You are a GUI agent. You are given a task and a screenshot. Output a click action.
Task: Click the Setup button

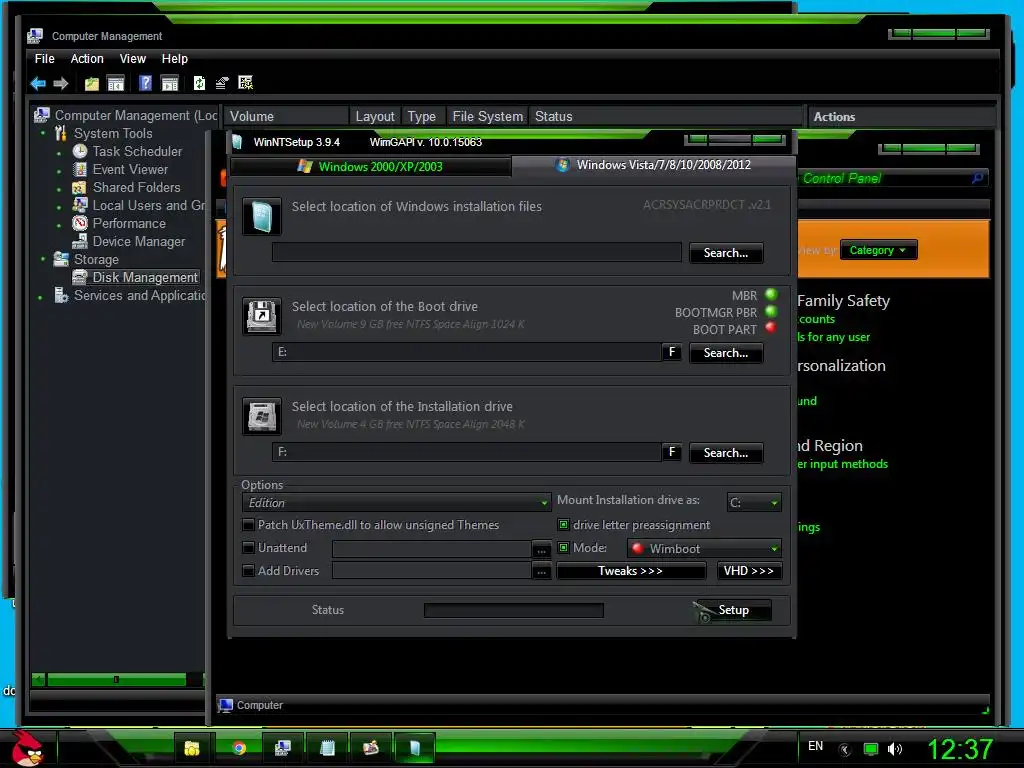click(x=733, y=610)
